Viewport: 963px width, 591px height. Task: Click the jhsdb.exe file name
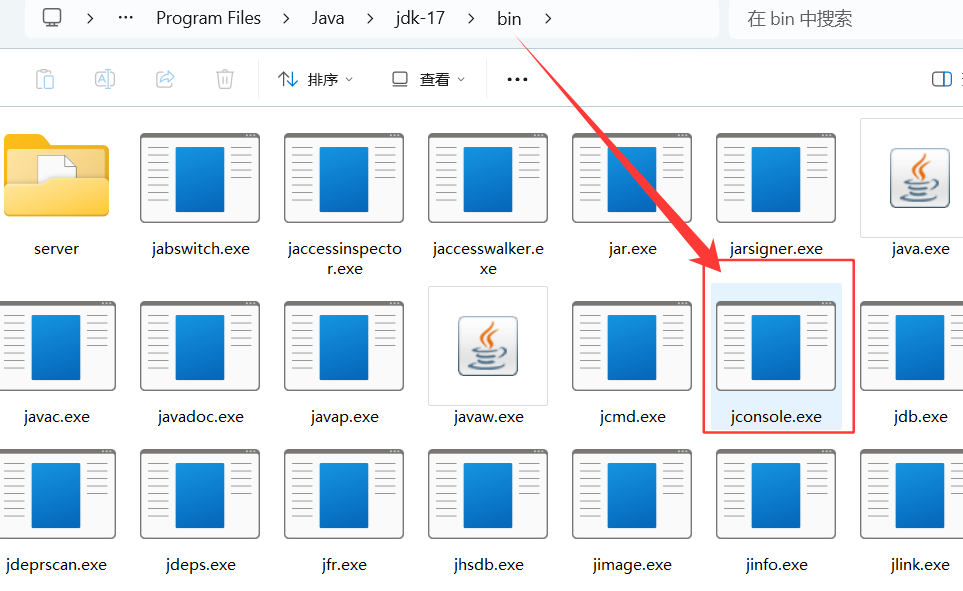point(488,565)
